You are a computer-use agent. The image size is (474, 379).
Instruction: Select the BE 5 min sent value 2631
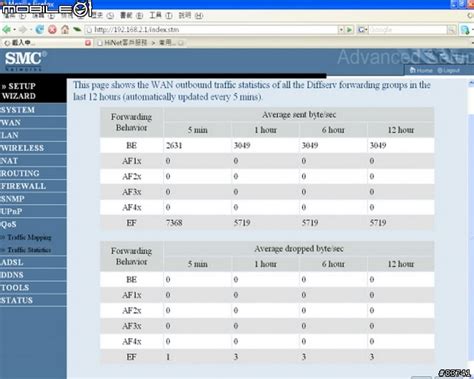tap(174, 145)
